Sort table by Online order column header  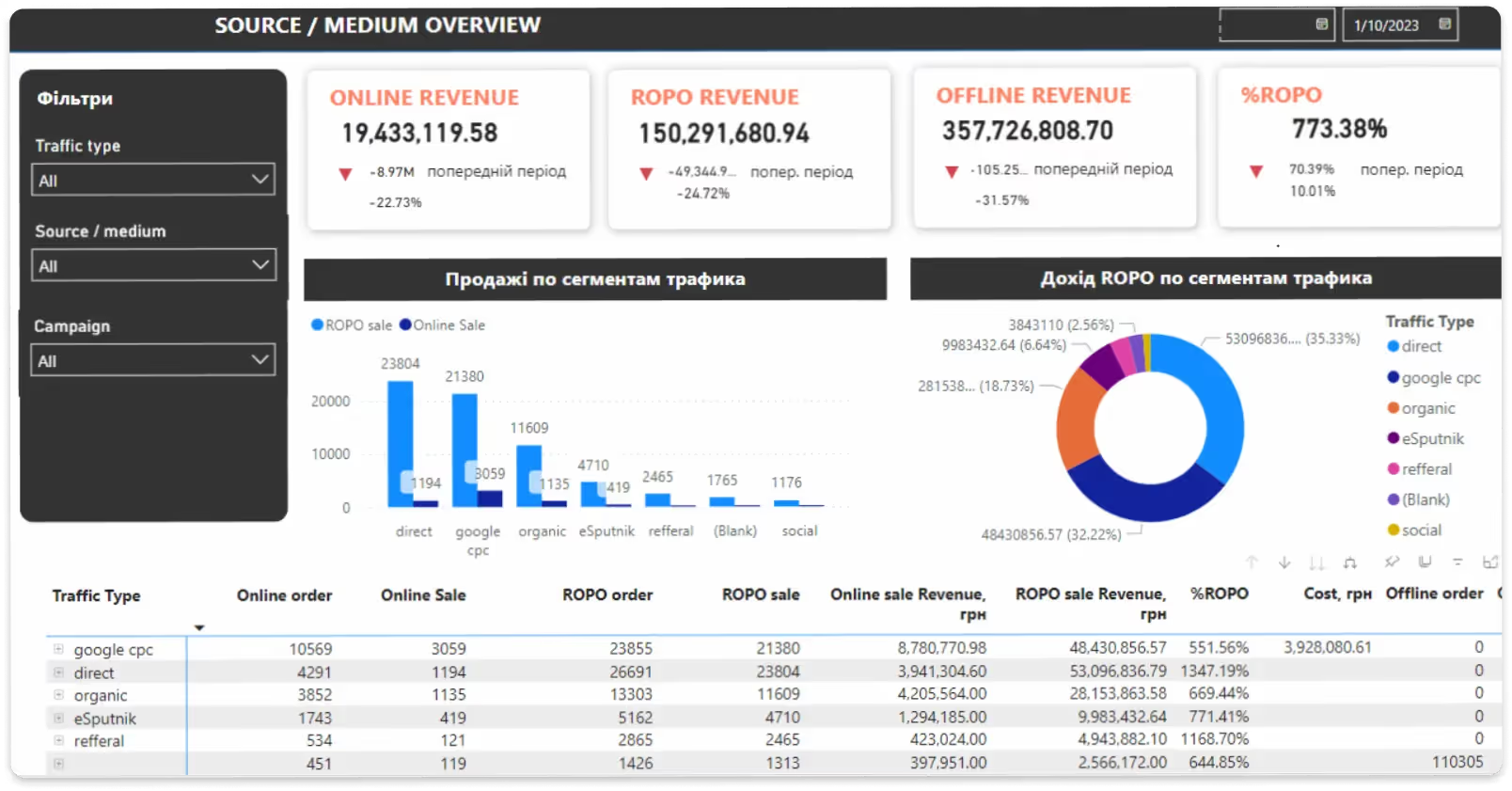point(284,595)
